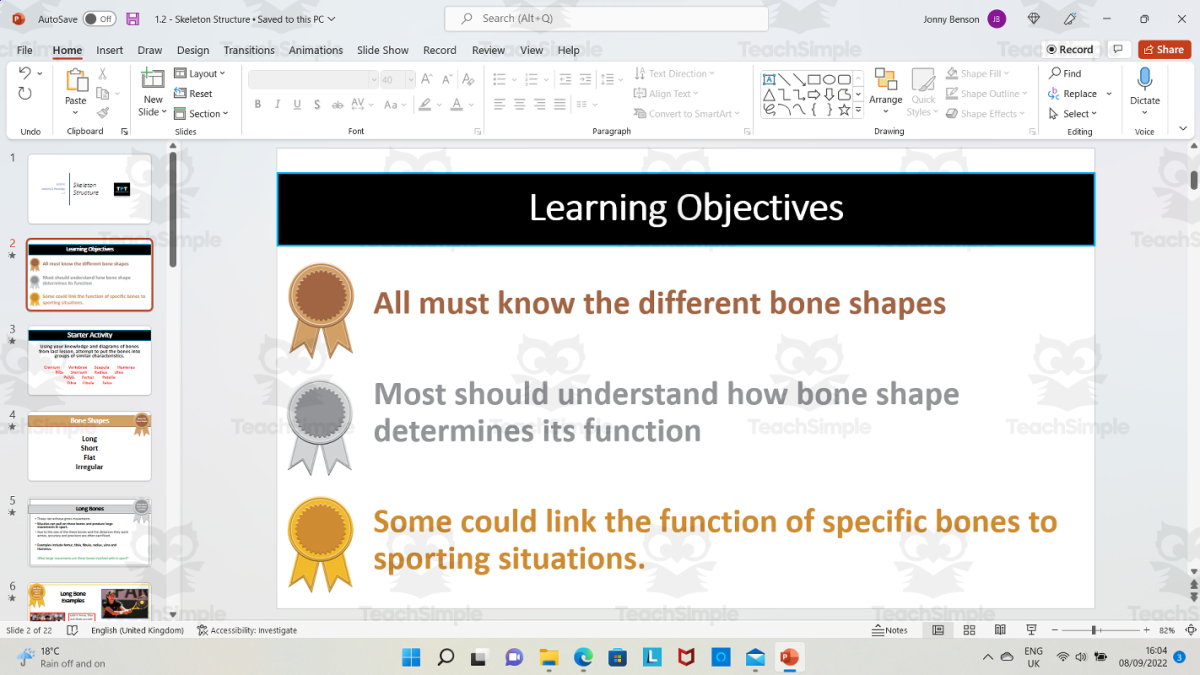
Task: Start Slide Show from status bar
Action: click(1031, 630)
